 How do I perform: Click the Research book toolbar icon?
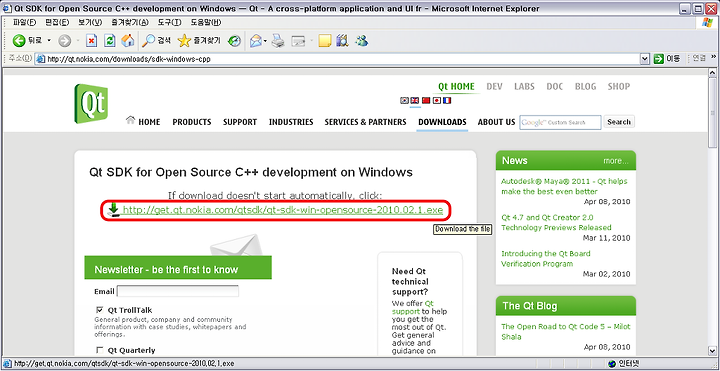point(343,41)
